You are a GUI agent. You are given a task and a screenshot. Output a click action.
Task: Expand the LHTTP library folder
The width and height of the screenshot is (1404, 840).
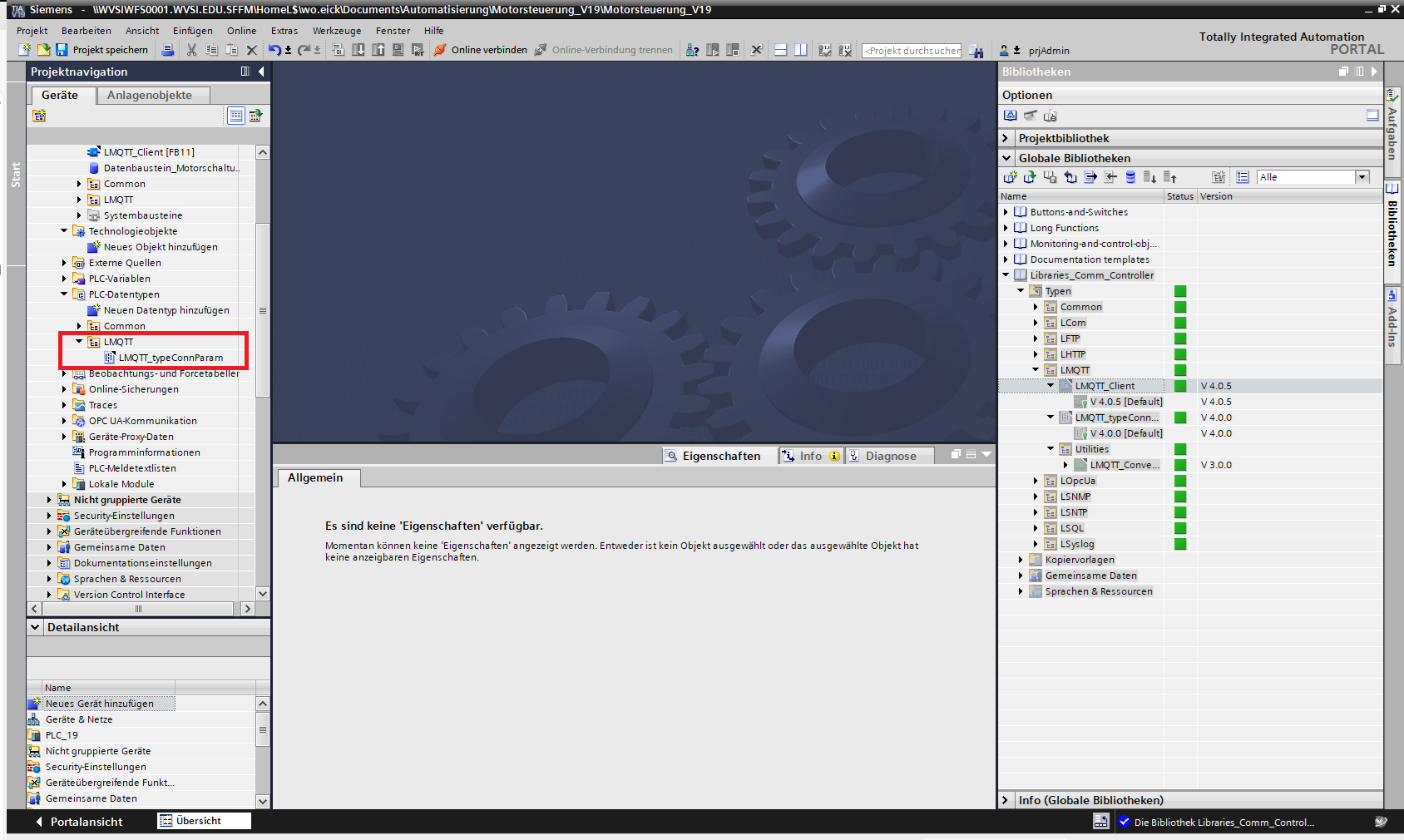coord(1036,354)
